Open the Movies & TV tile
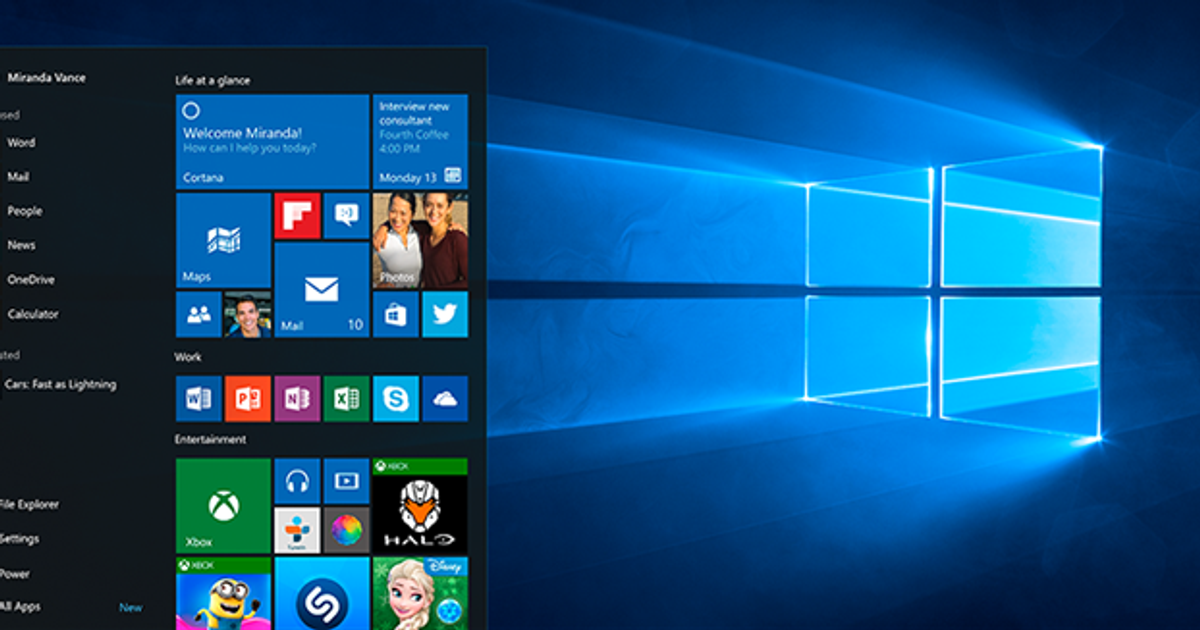Screen dimensions: 1200x630 (346, 481)
